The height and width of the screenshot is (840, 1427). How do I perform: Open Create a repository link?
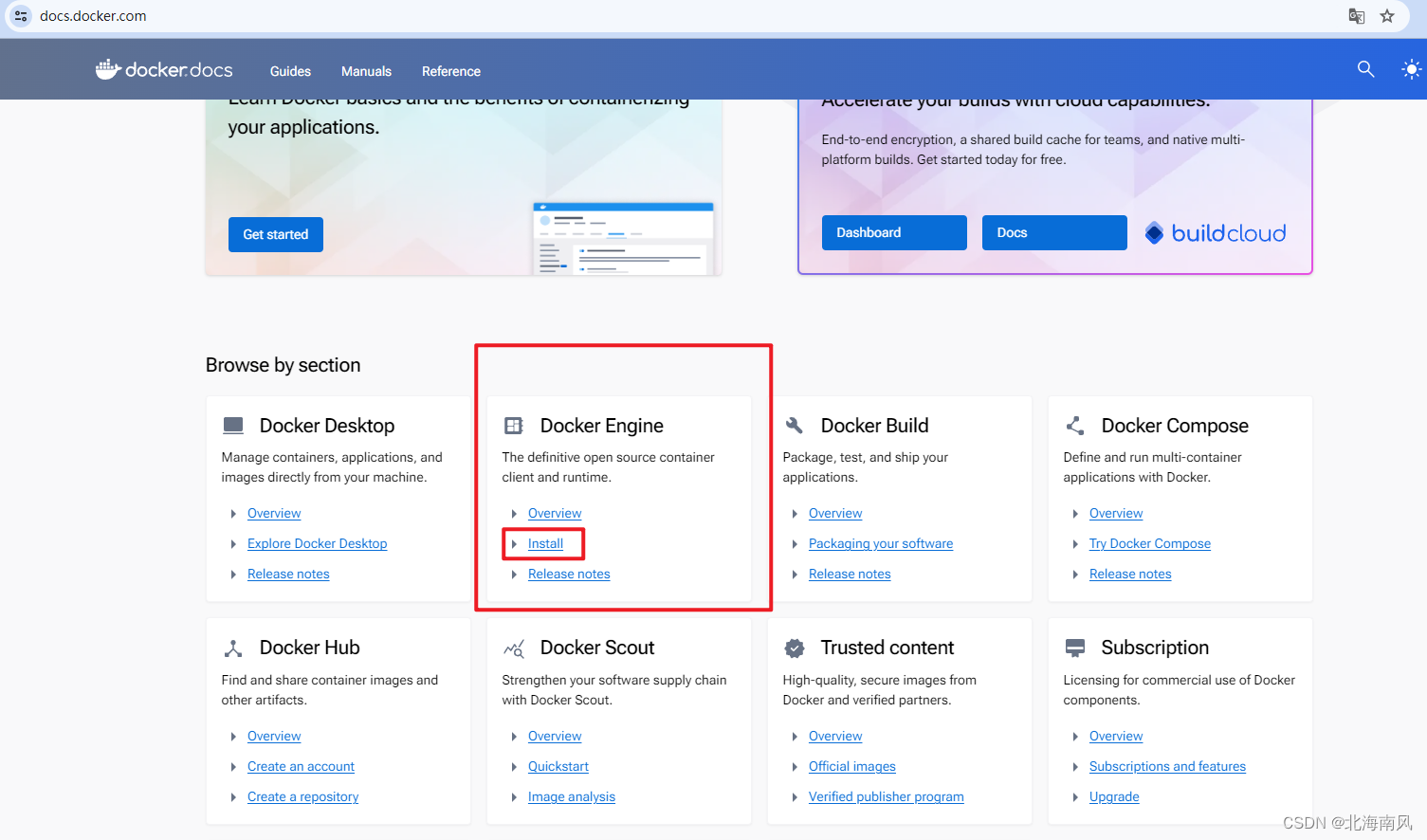303,796
